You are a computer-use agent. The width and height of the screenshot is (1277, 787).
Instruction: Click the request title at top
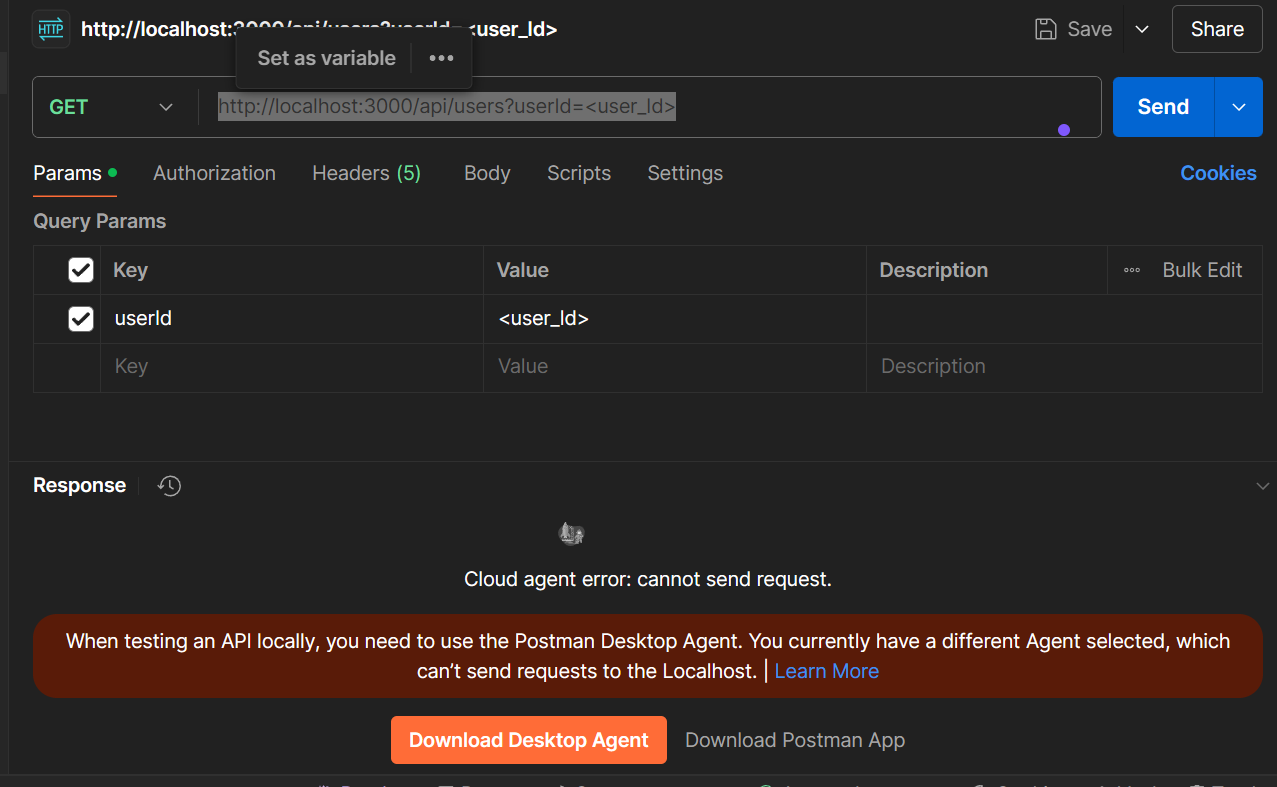pyautogui.click(x=319, y=29)
